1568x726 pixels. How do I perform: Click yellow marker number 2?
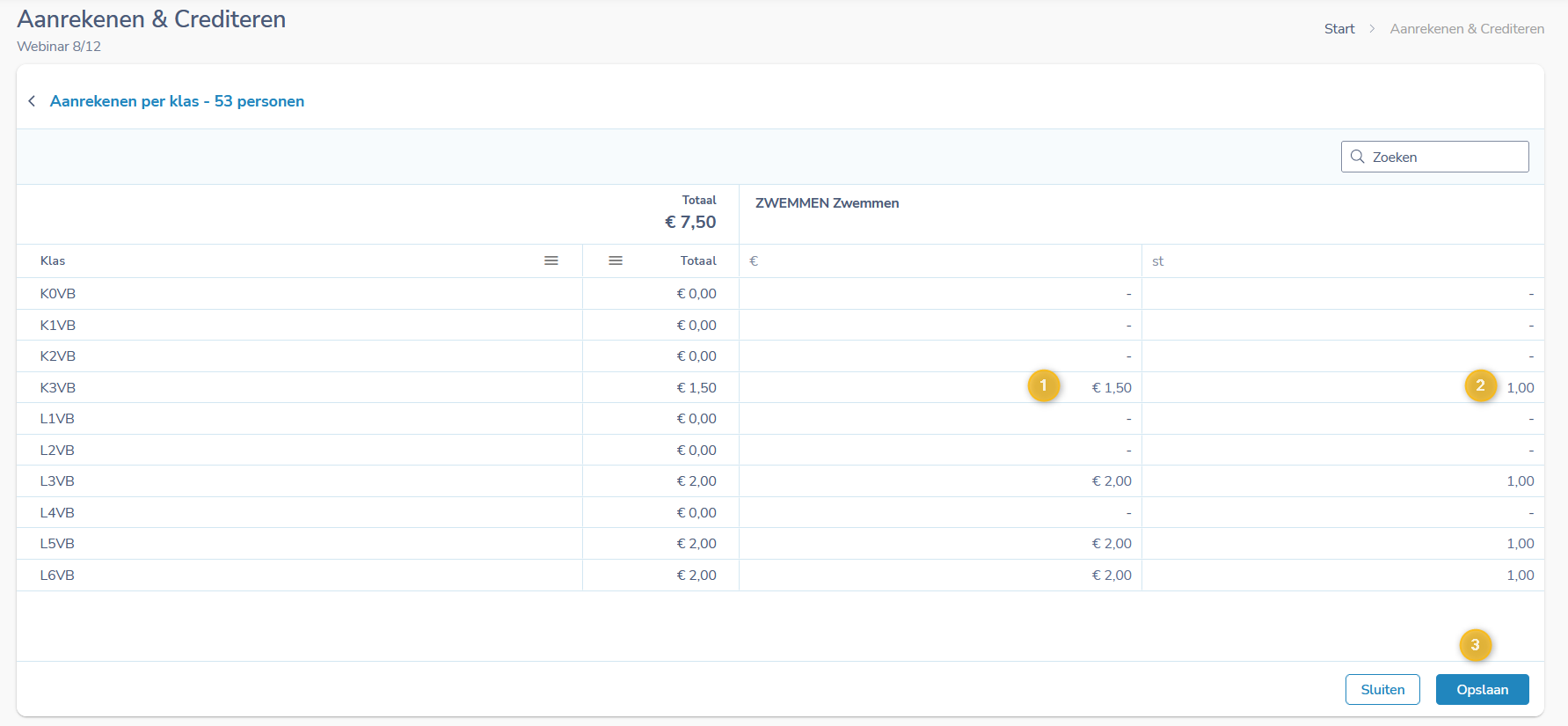[1480, 385]
